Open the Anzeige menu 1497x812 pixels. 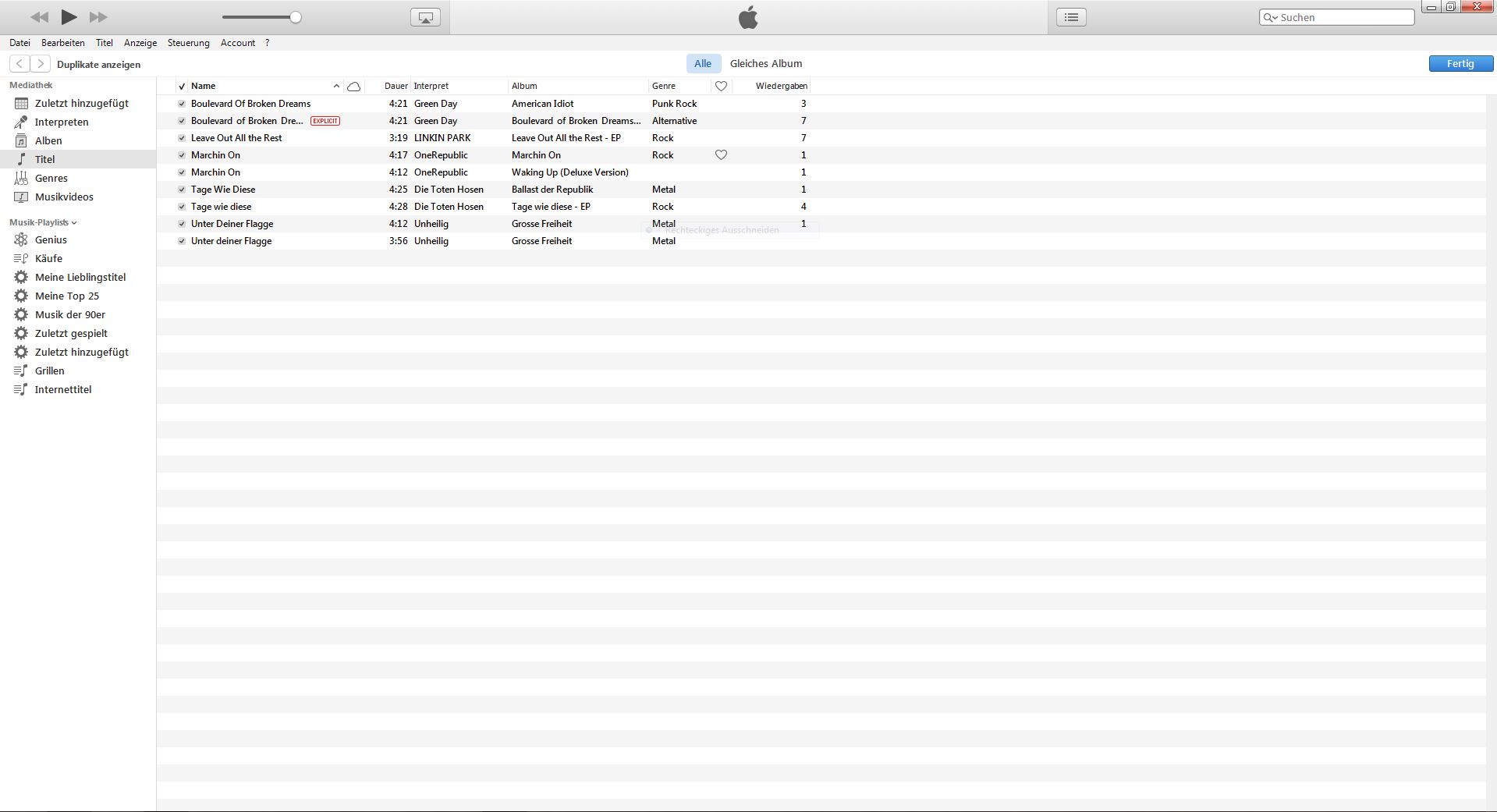140,43
